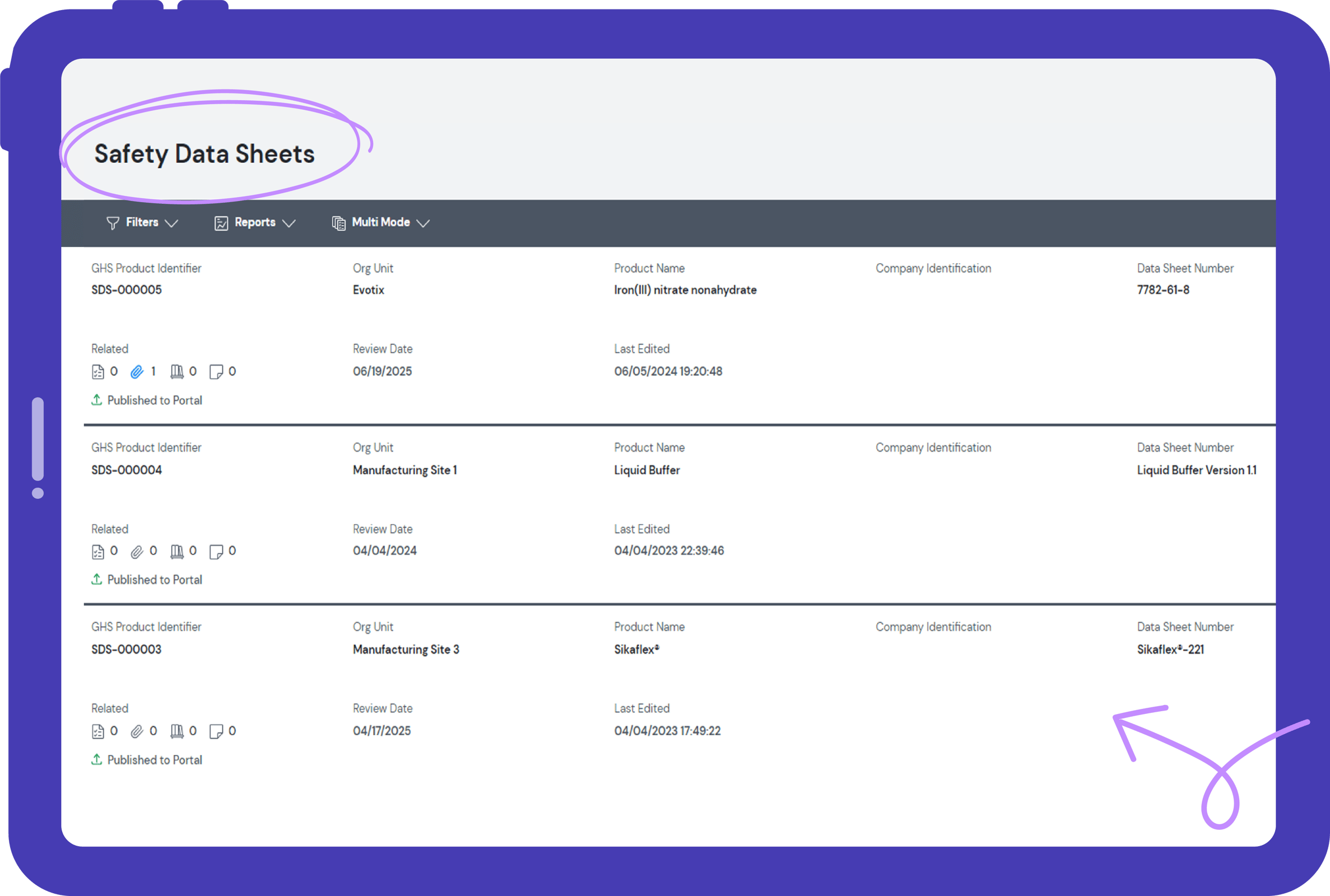
Task: Click the notes page icon for SDS-000004
Action: point(216,550)
